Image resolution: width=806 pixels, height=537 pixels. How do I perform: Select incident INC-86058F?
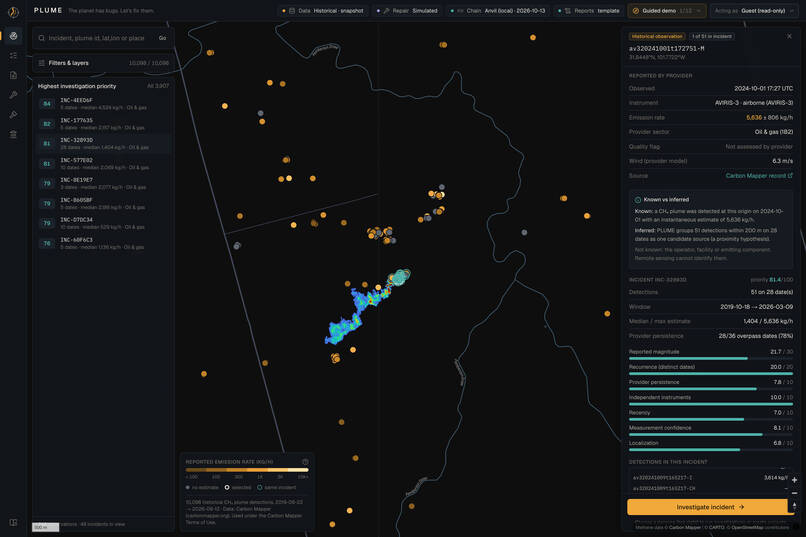point(103,203)
